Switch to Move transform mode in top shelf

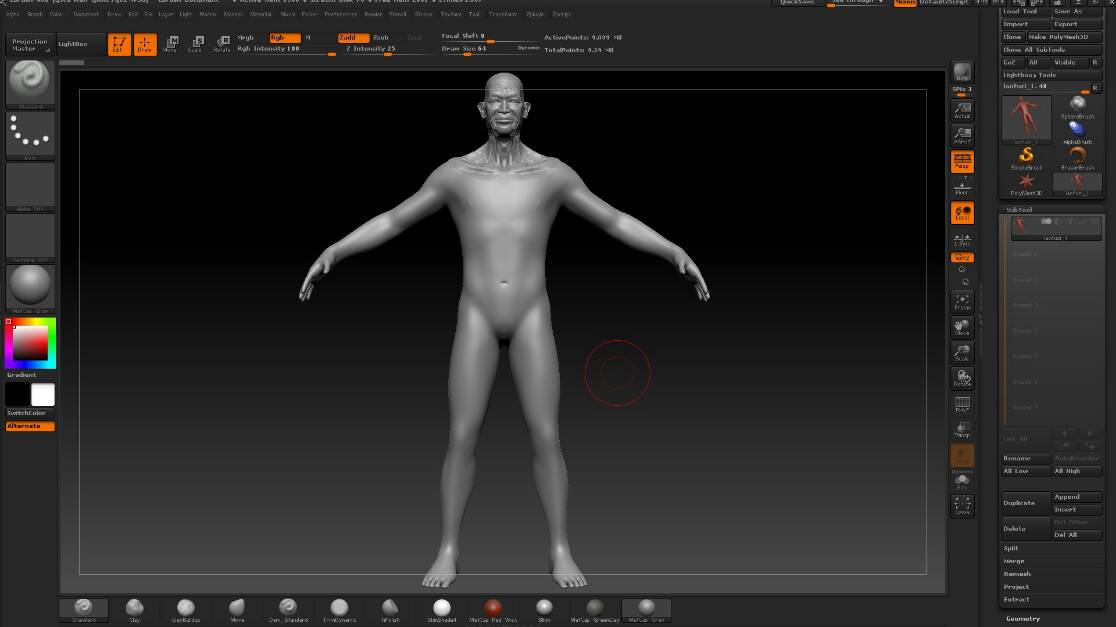pyautogui.click(x=171, y=44)
